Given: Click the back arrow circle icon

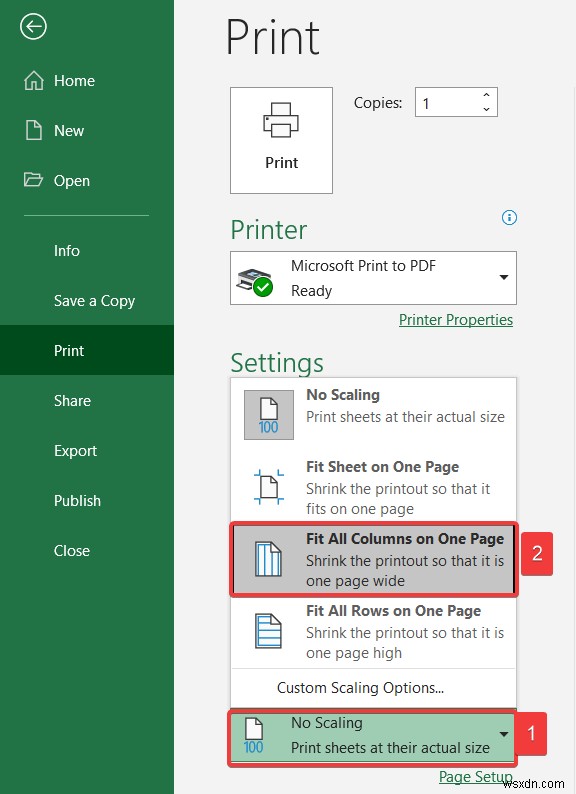Looking at the screenshot, I should click(x=33, y=27).
